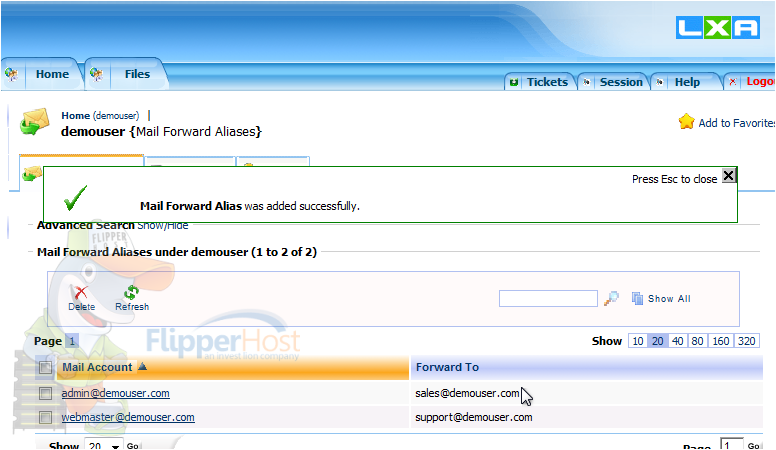Toggle the select-all checkbox in header
The width and height of the screenshot is (776, 450).
(46, 367)
